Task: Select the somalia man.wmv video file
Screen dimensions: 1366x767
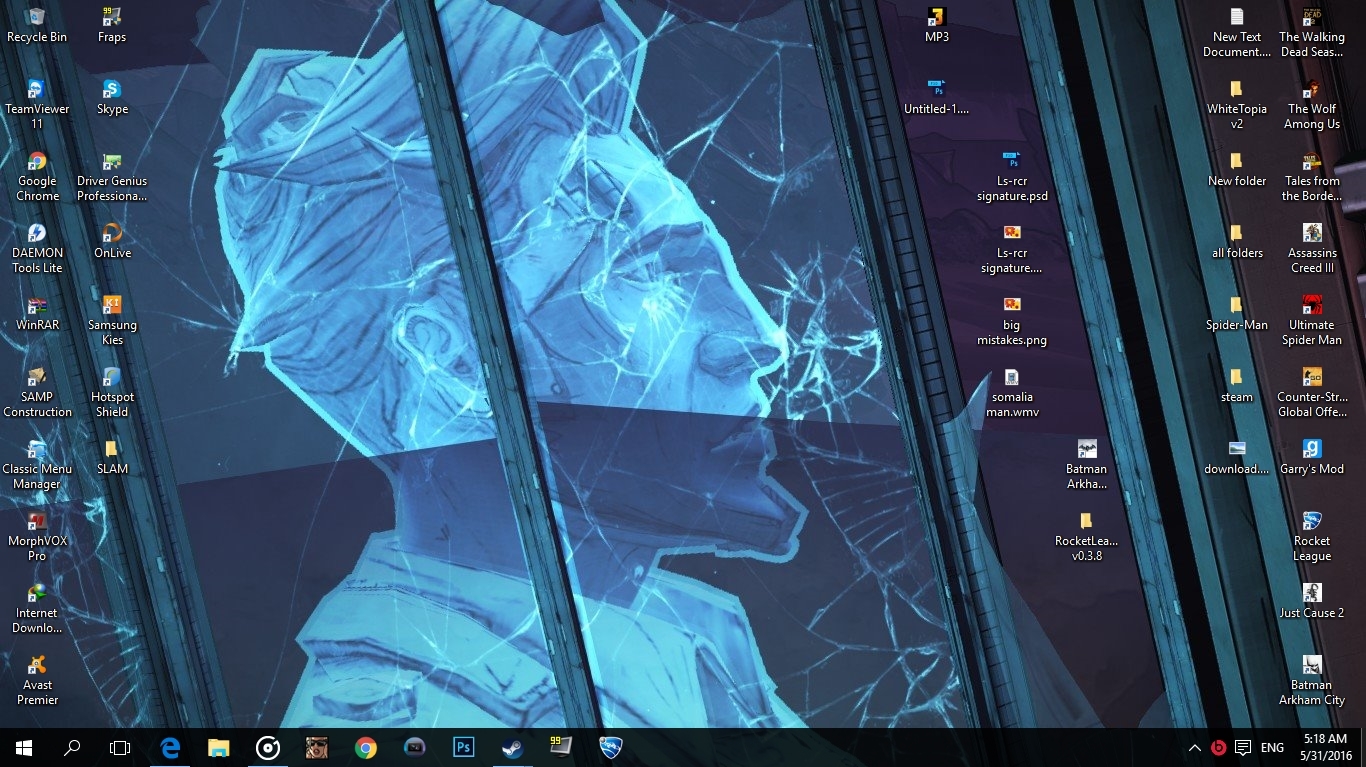Action: [x=1012, y=393]
